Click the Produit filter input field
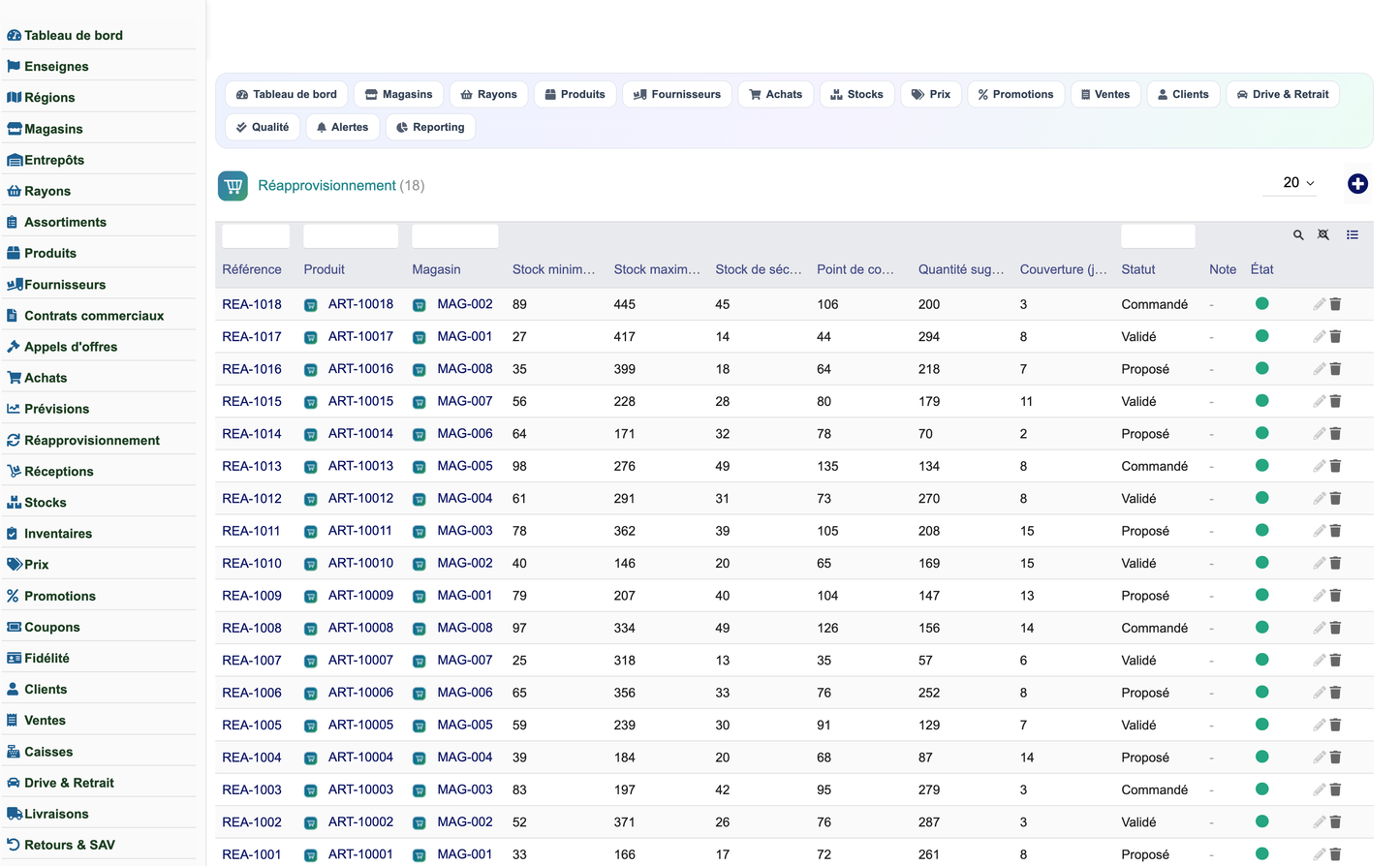This screenshot has height=866, width=1400. 351,235
